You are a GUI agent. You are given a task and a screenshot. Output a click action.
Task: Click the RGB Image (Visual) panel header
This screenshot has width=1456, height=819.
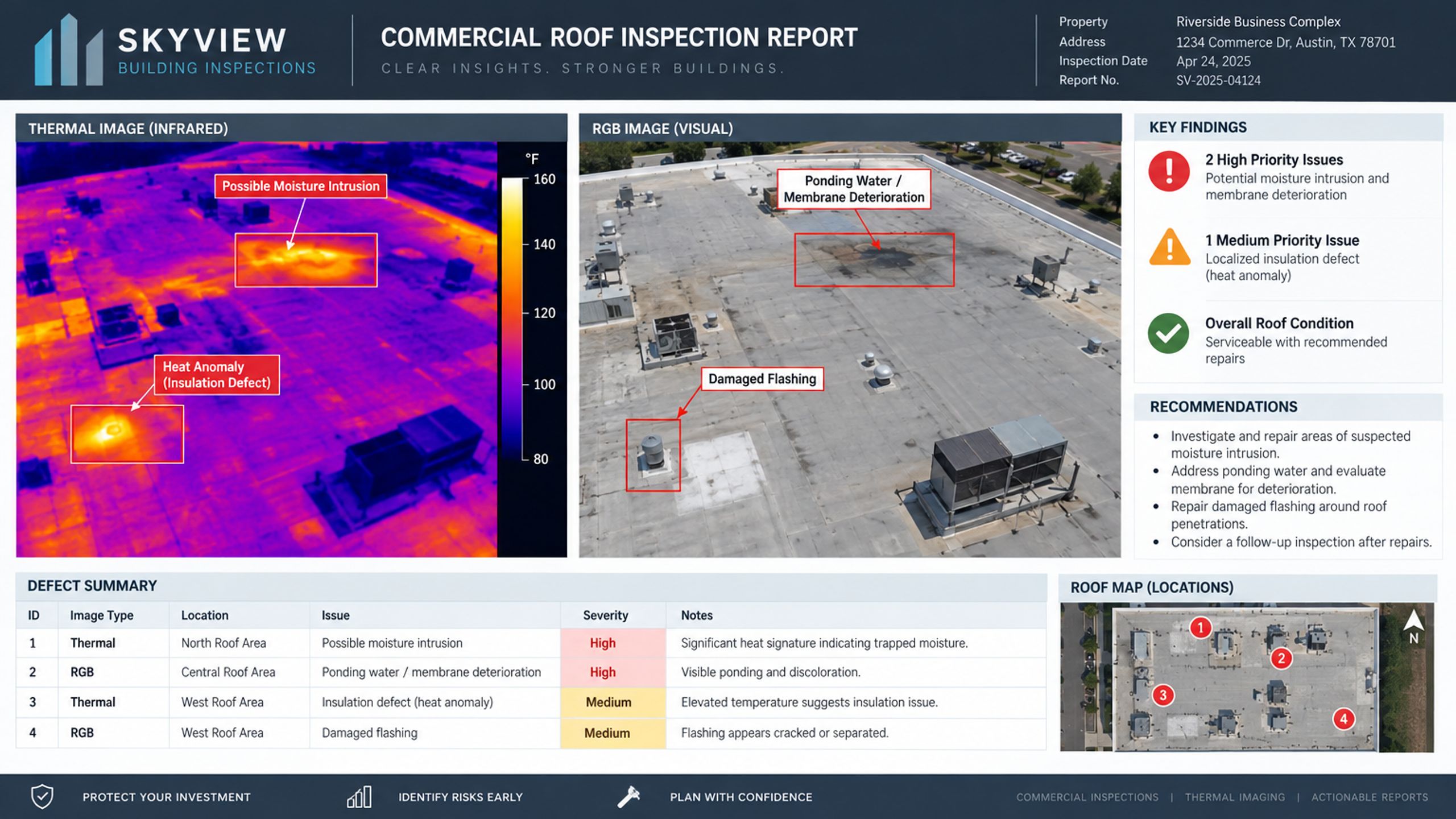coord(850,128)
